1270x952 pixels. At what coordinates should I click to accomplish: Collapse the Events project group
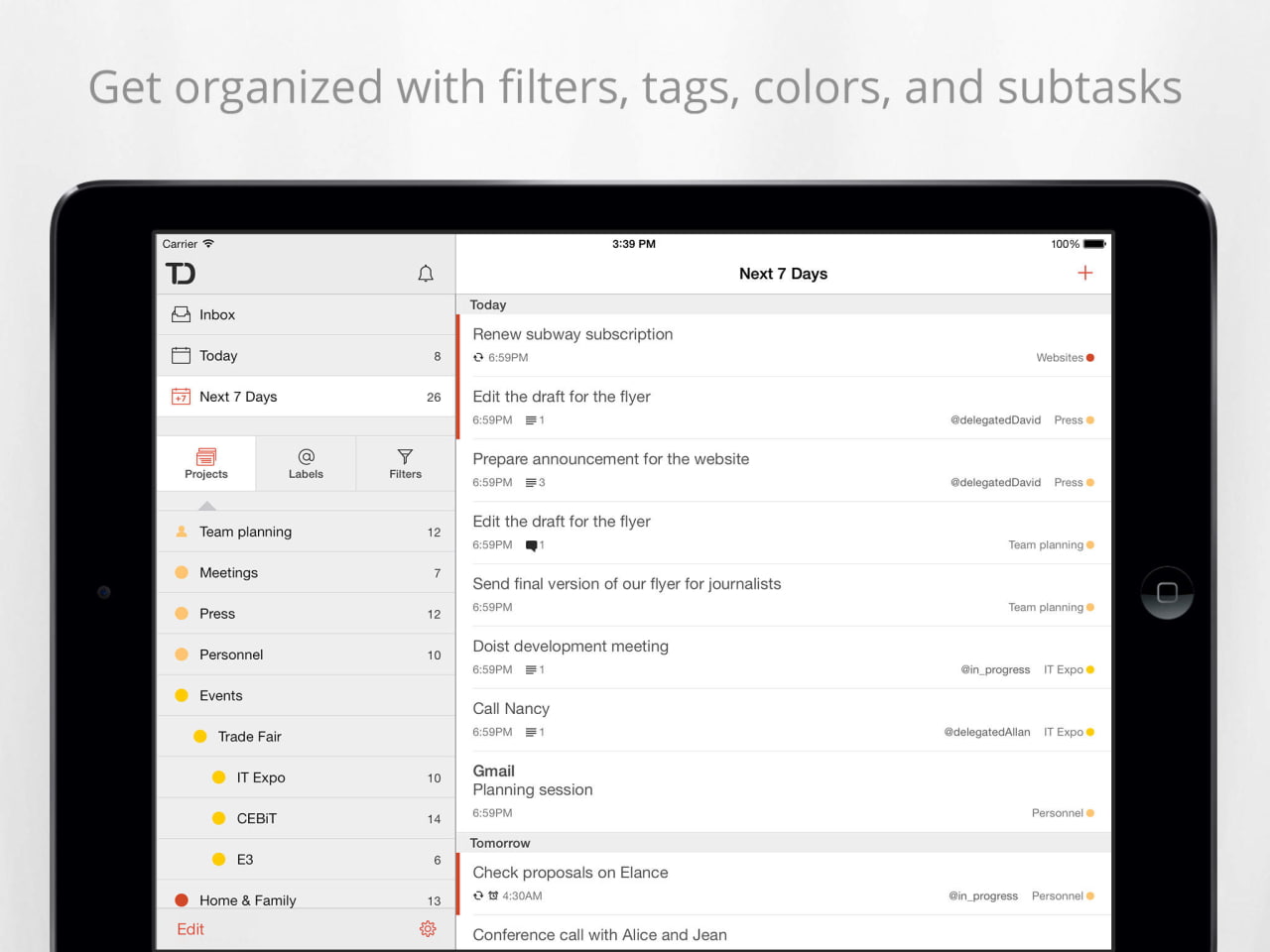[220, 695]
